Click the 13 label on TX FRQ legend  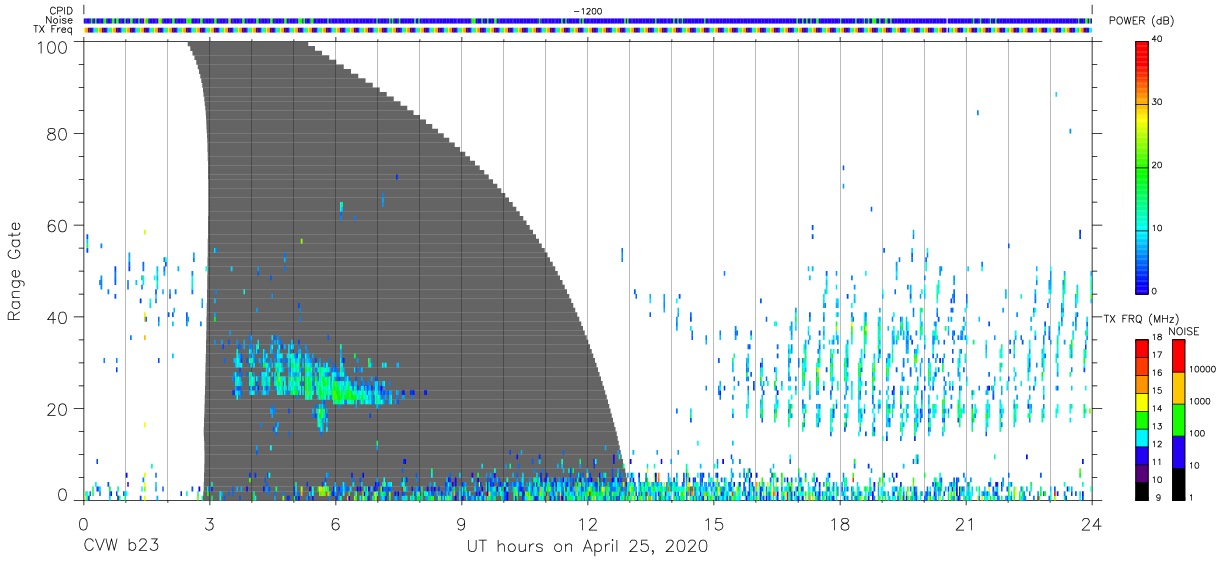point(1157,427)
